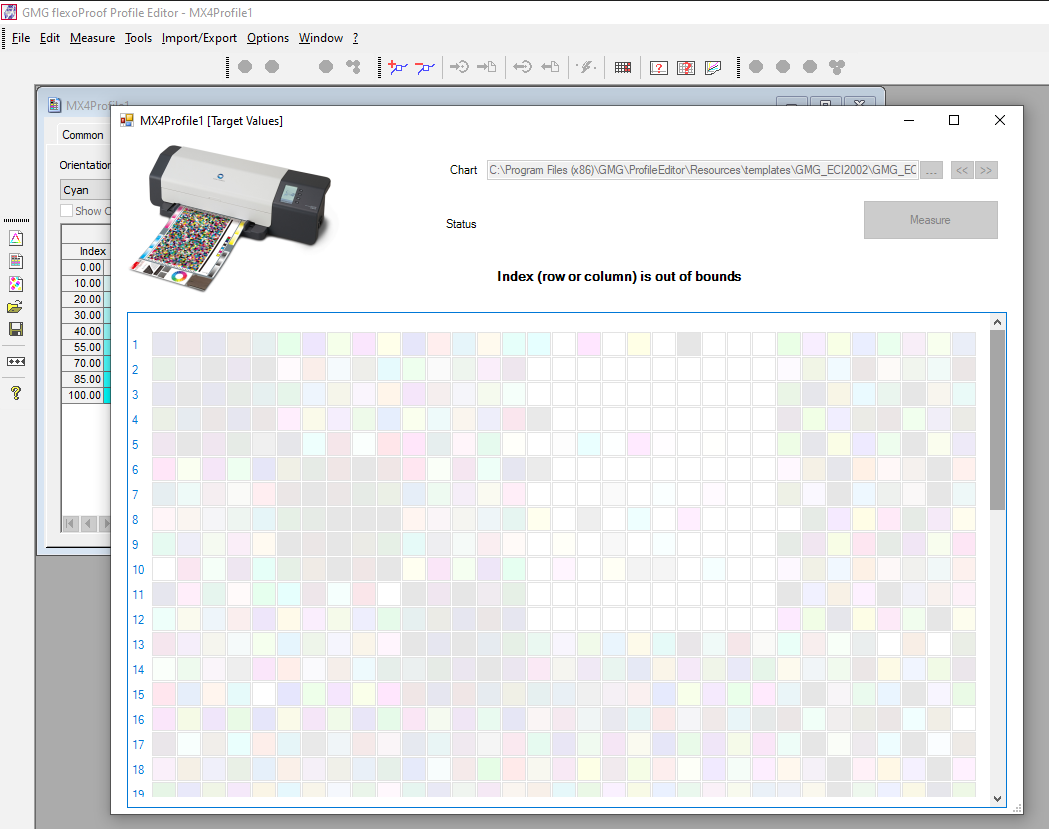Click the right-arrow-to-document toolbar icon
This screenshot has width=1049, height=829.
[x=486, y=67]
